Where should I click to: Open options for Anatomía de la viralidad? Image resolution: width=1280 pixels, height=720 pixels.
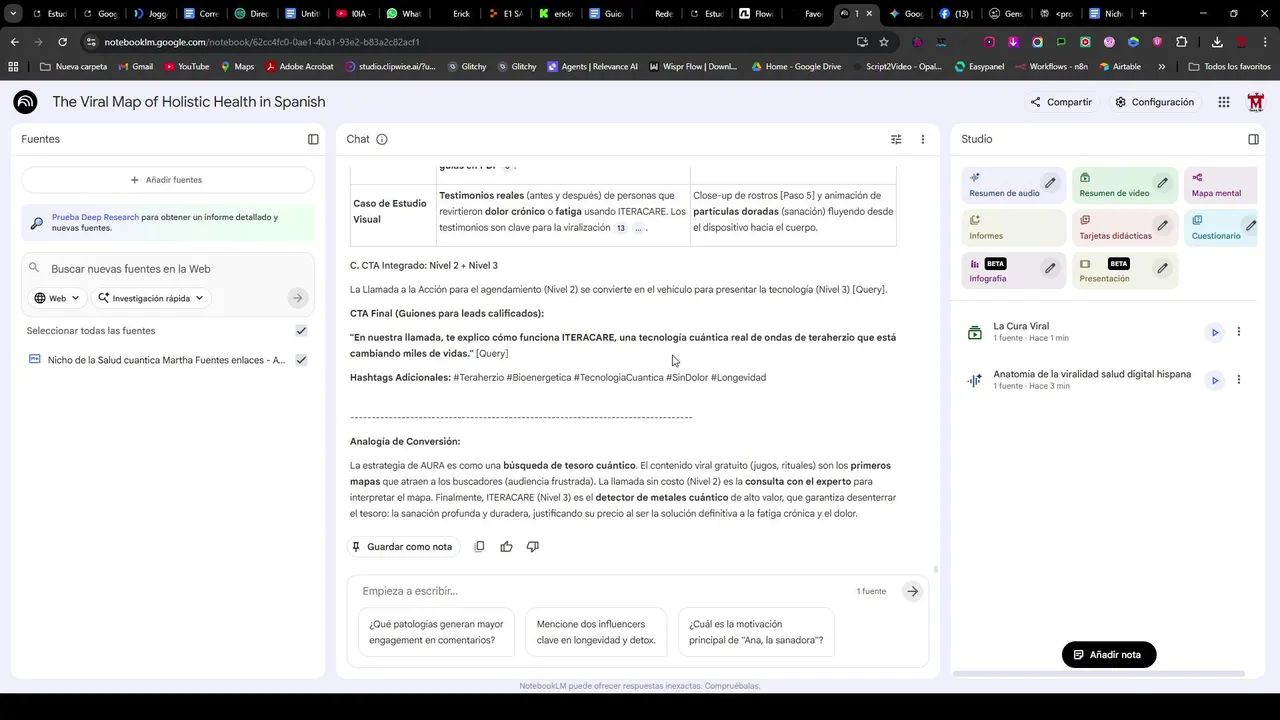point(1238,380)
